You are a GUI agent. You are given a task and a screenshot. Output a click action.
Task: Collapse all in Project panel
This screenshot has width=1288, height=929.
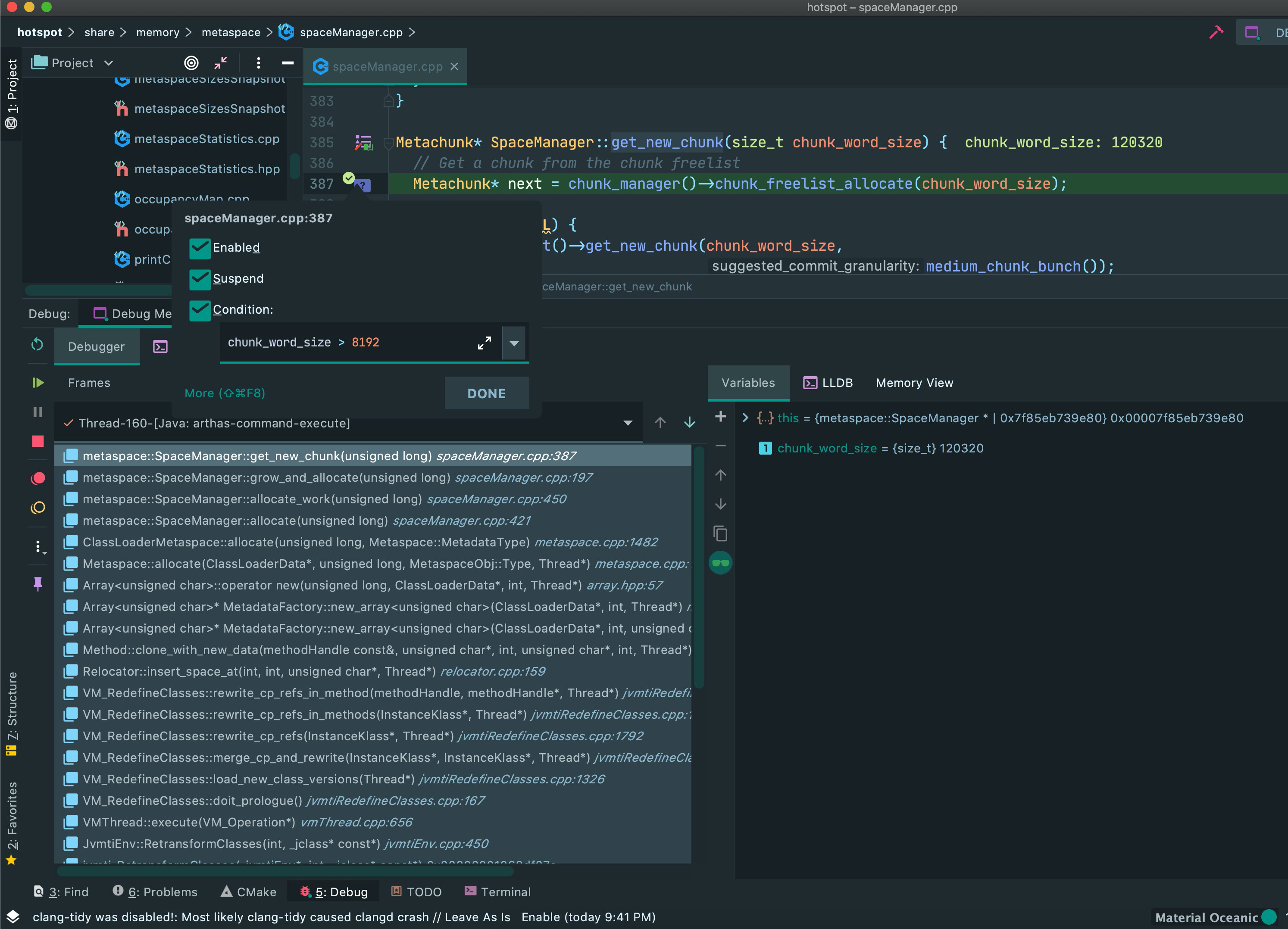[x=220, y=63]
